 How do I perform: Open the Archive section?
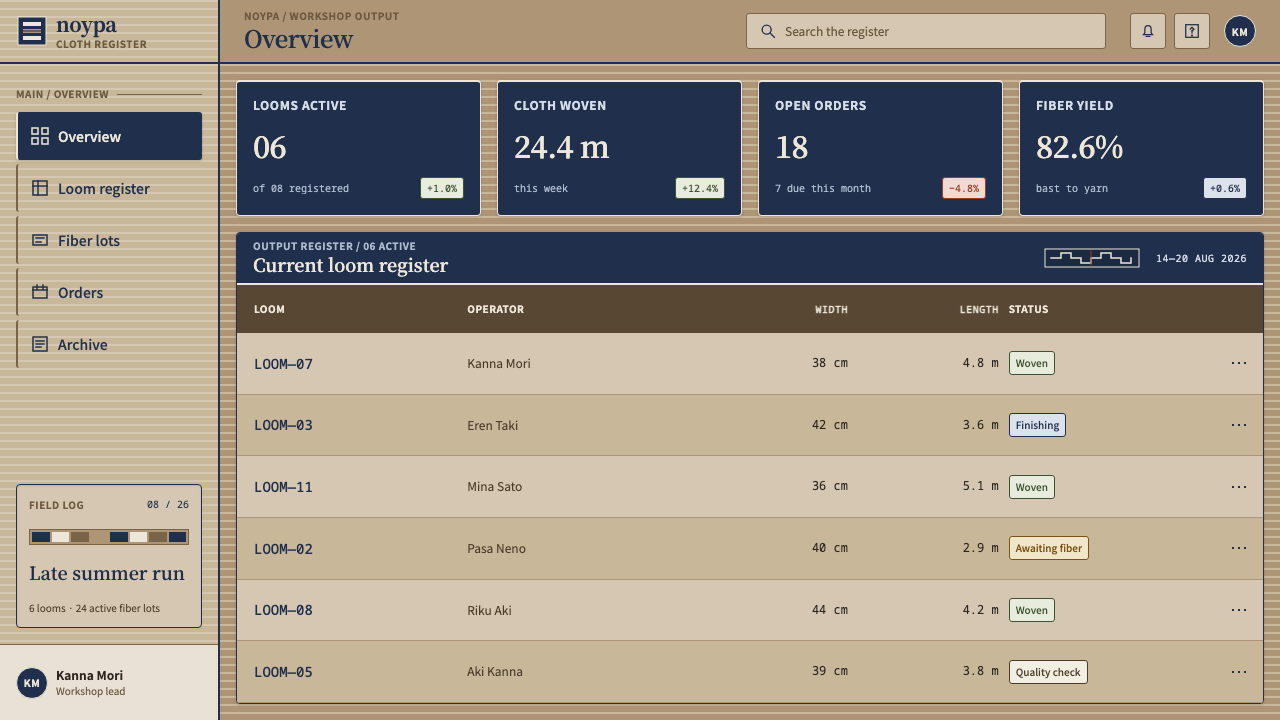(110, 344)
